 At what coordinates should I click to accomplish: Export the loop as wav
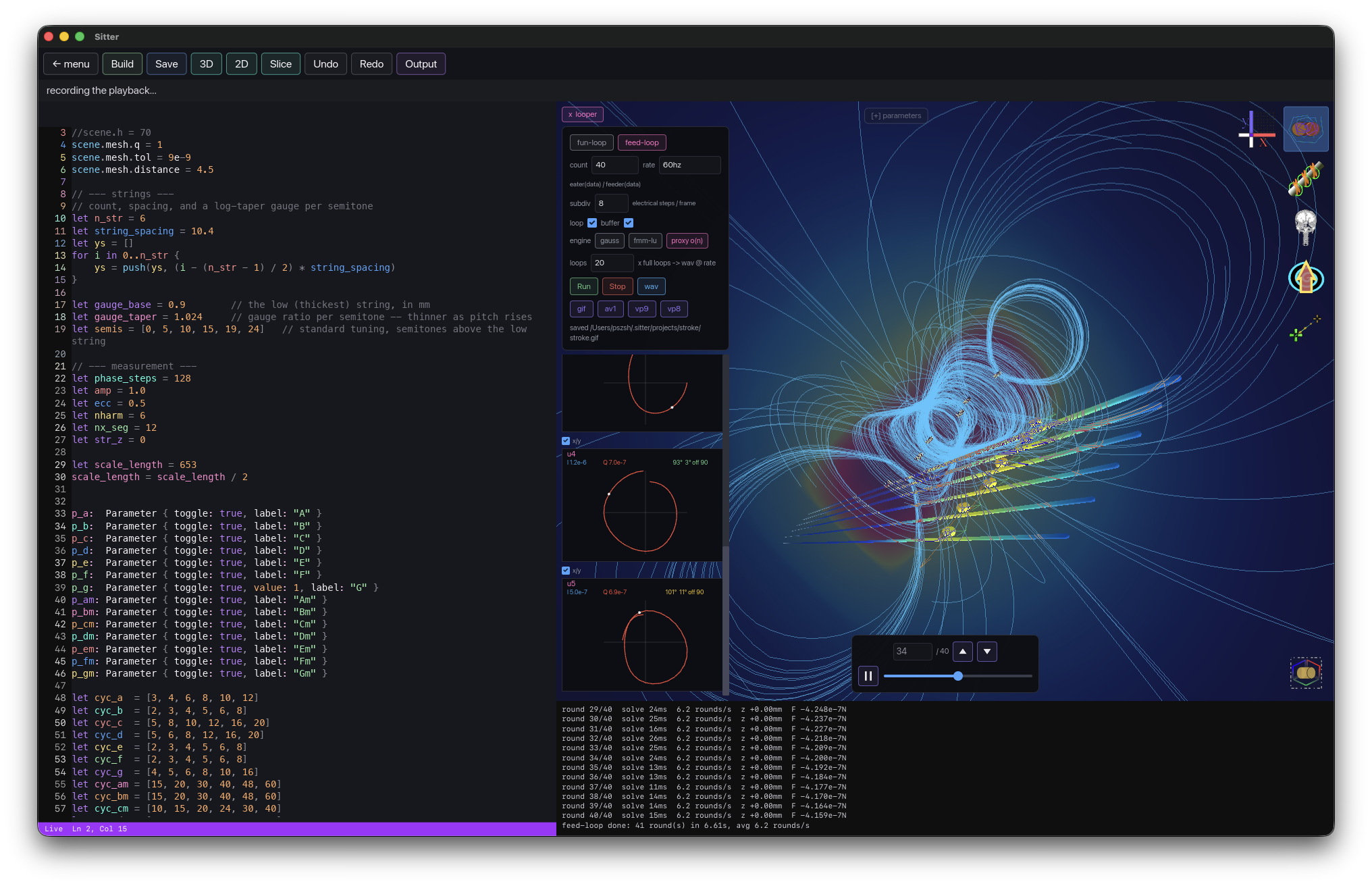point(651,287)
